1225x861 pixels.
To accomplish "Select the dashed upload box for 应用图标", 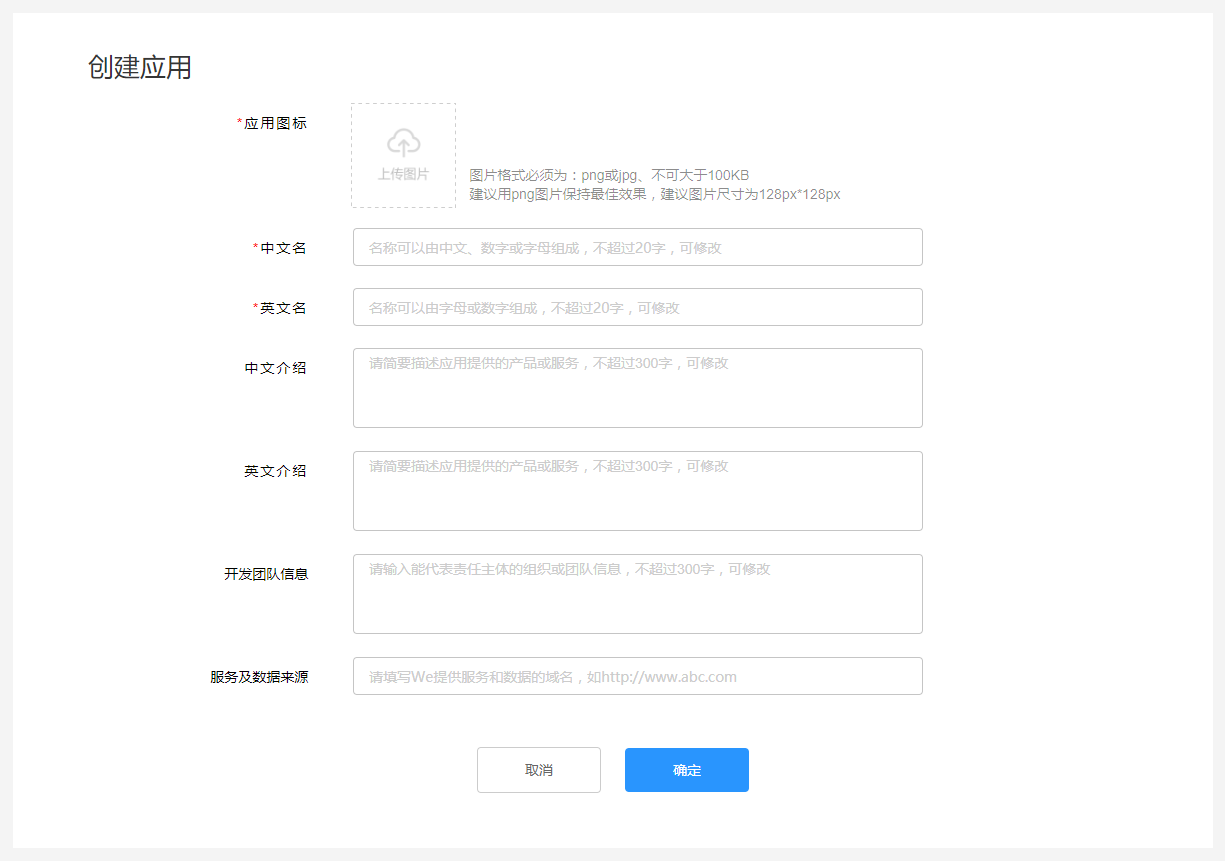I will pyautogui.click(x=403, y=155).
